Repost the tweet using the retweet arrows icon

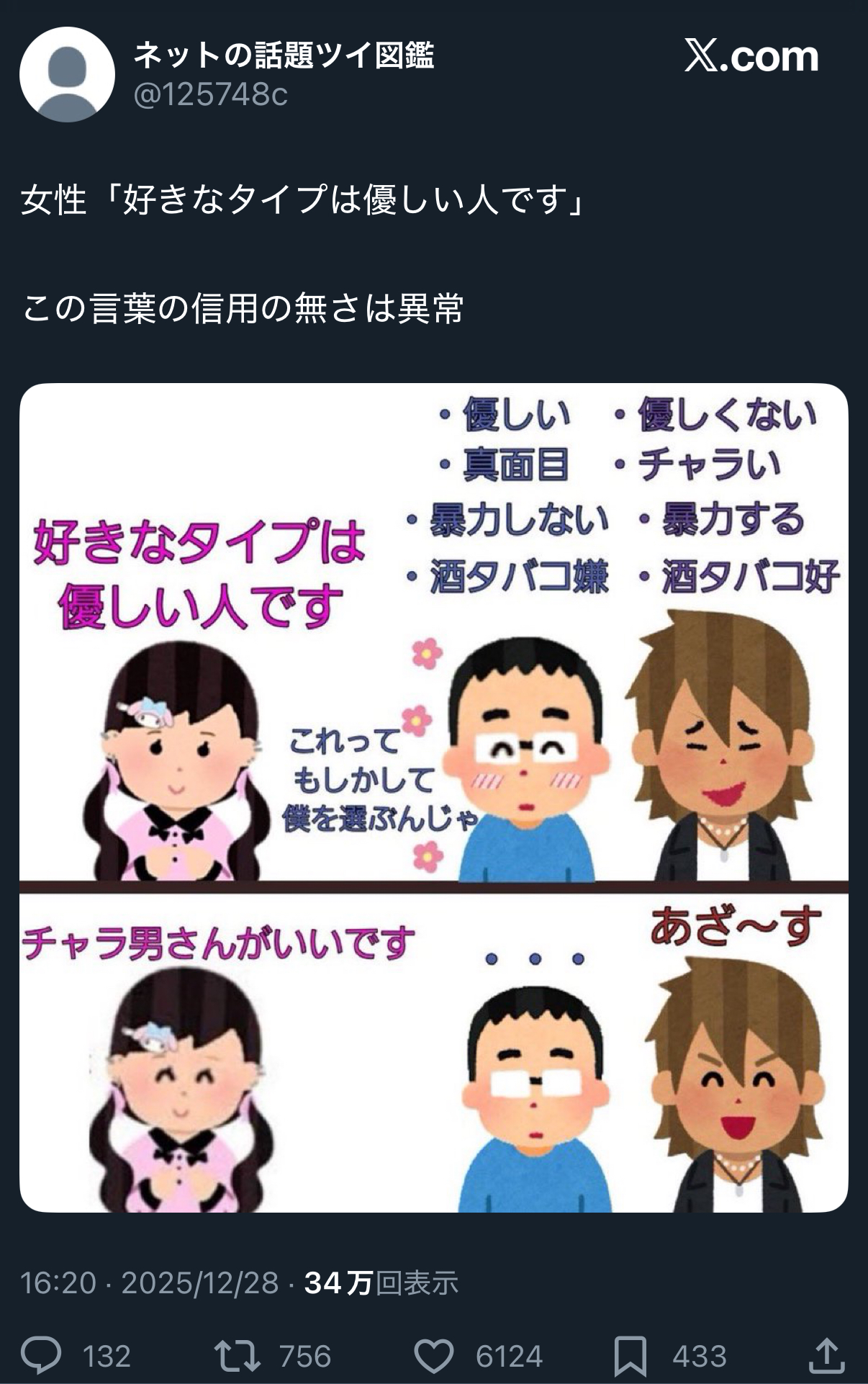tap(238, 1356)
